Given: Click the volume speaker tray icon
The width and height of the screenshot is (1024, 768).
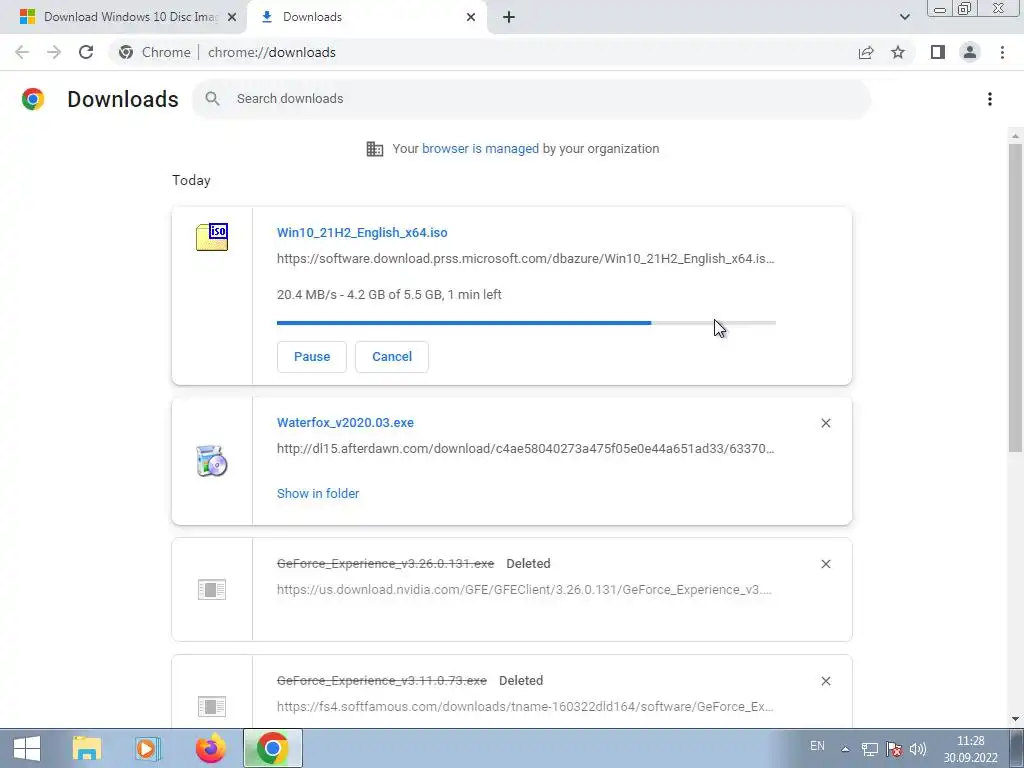Looking at the screenshot, I should point(918,749).
